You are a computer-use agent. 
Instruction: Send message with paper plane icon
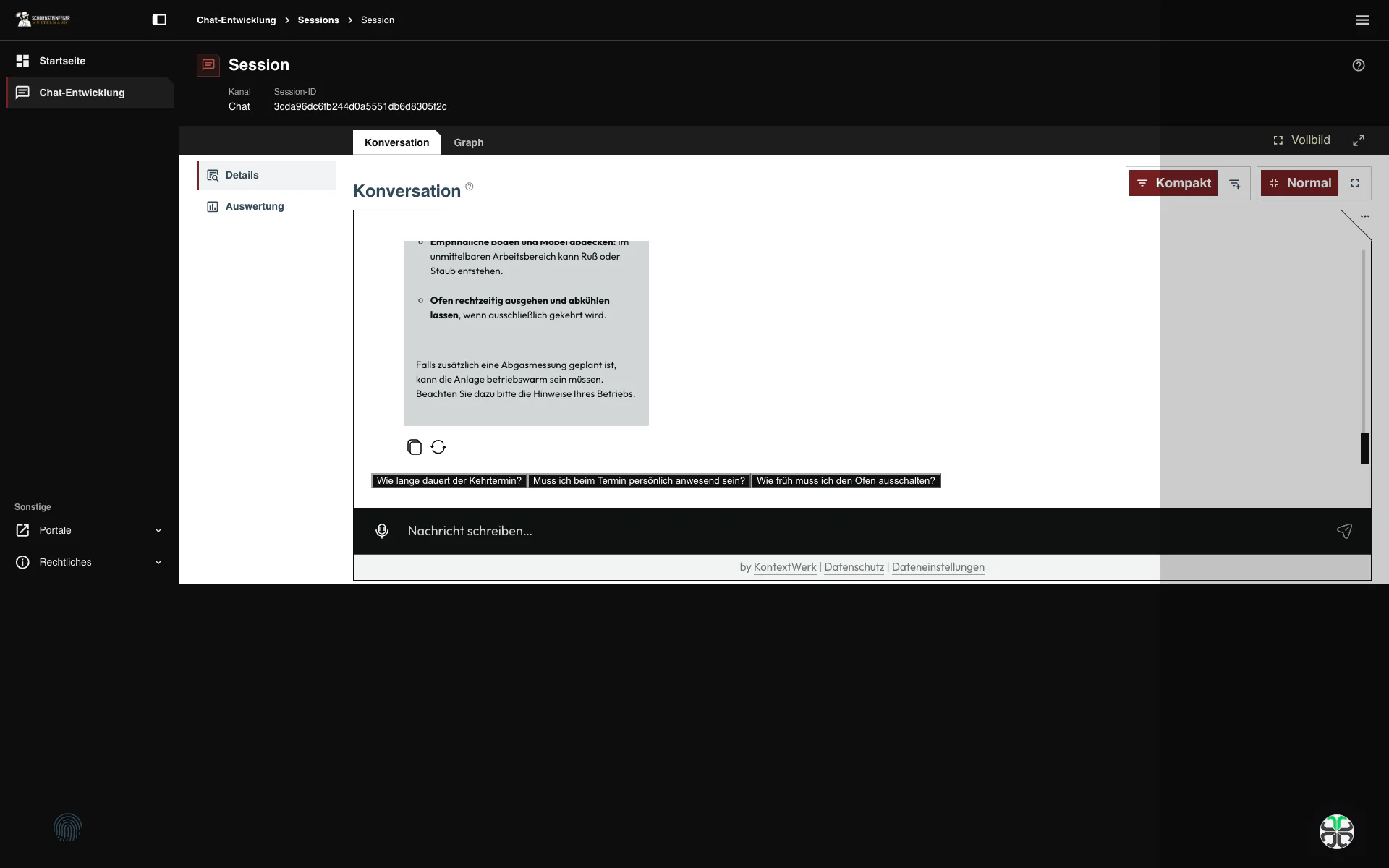(1344, 531)
